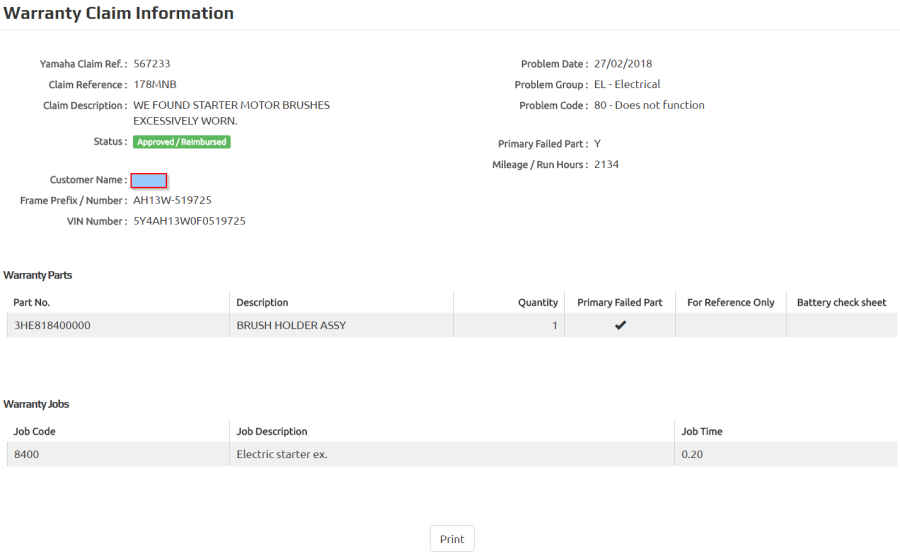Screen dimensions: 900x555
Task: Click the highlighted Customer Name field
Action: click(149, 180)
